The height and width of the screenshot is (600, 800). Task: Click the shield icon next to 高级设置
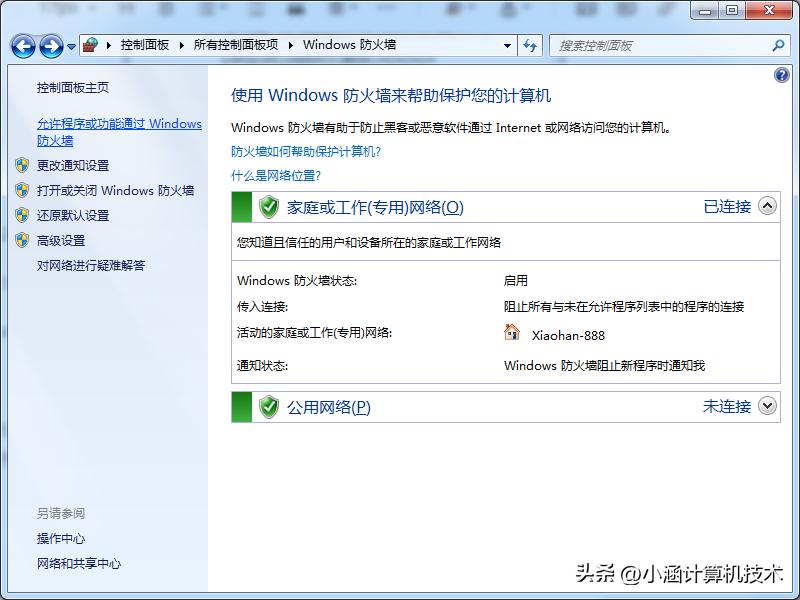22,240
